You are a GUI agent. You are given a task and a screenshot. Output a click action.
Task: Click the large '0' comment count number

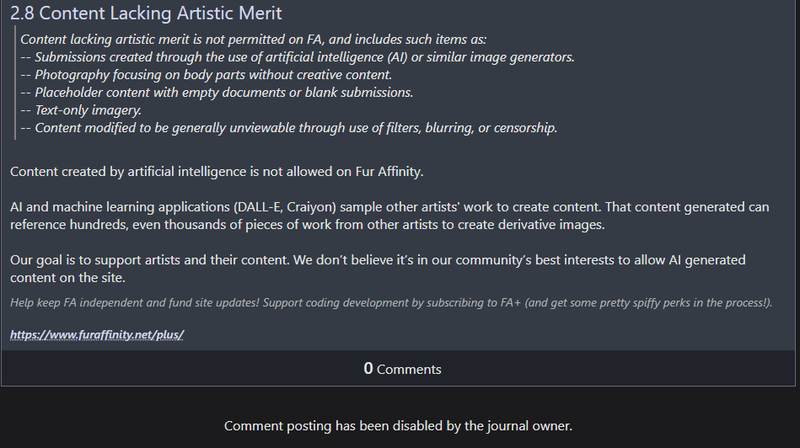pyautogui.click(x=368, y=368)
